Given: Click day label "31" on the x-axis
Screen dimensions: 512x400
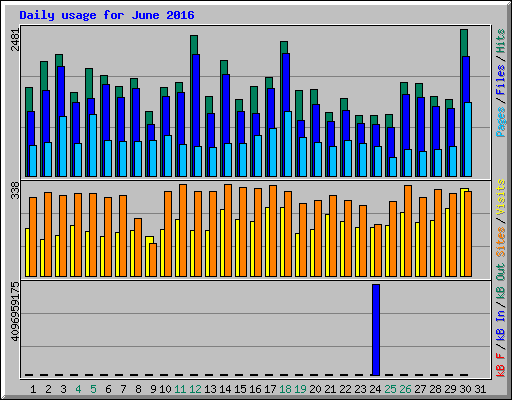Looking at the screenshot, I should point(480,389).
